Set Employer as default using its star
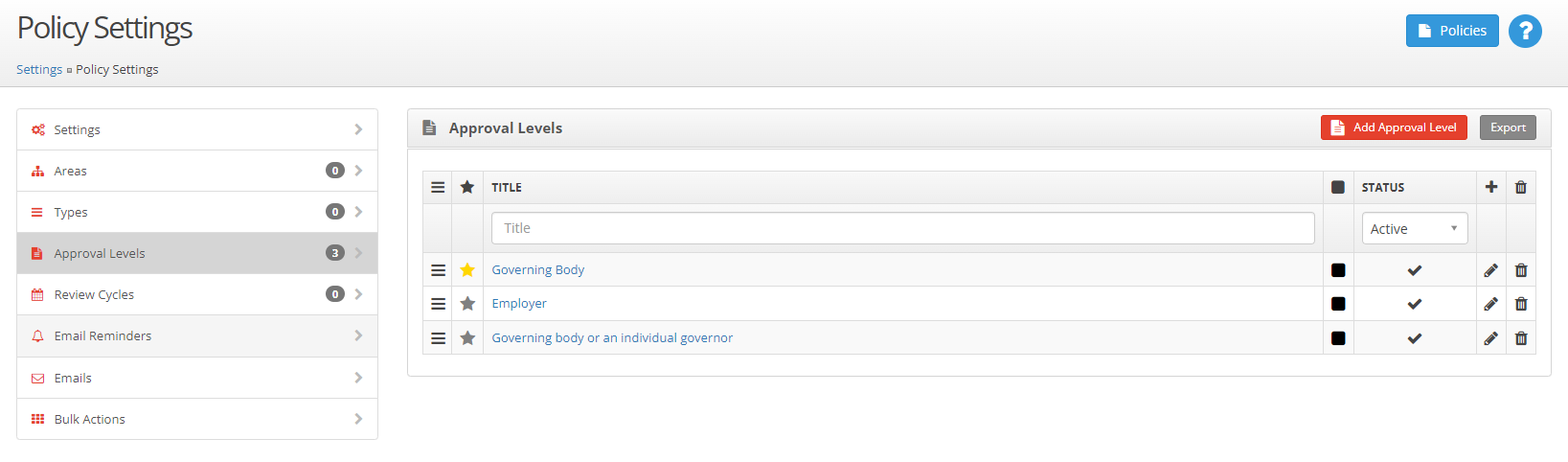1568x462 pixels. tap(467, 304)
